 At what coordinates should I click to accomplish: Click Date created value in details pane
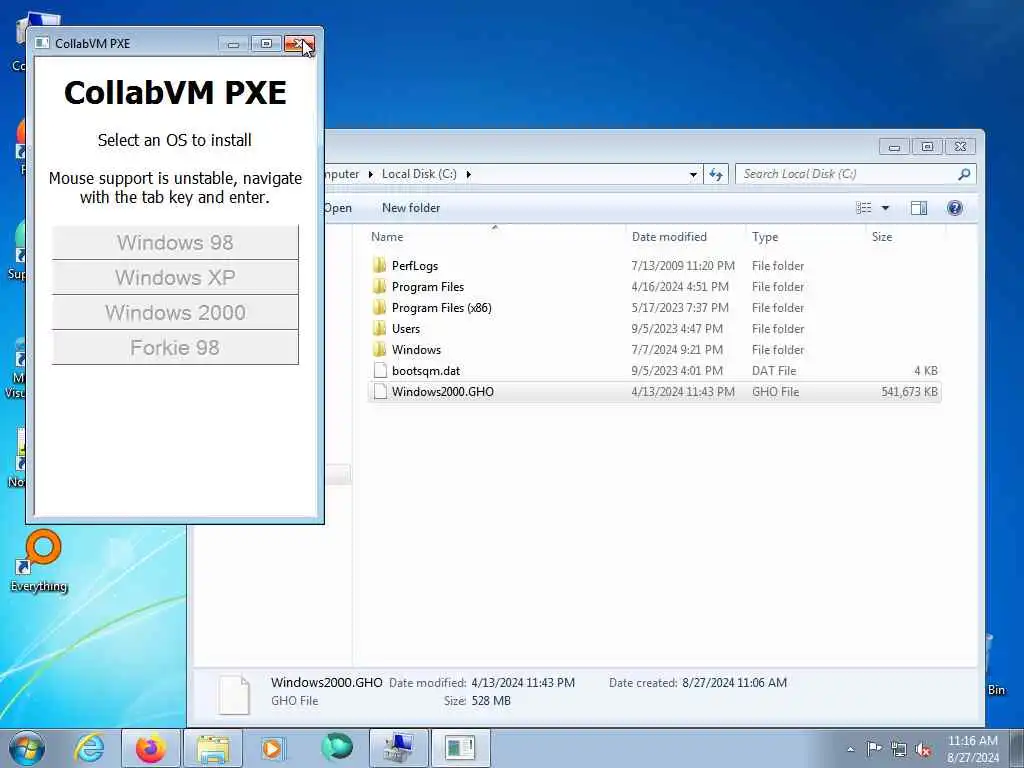pos(734,682)
